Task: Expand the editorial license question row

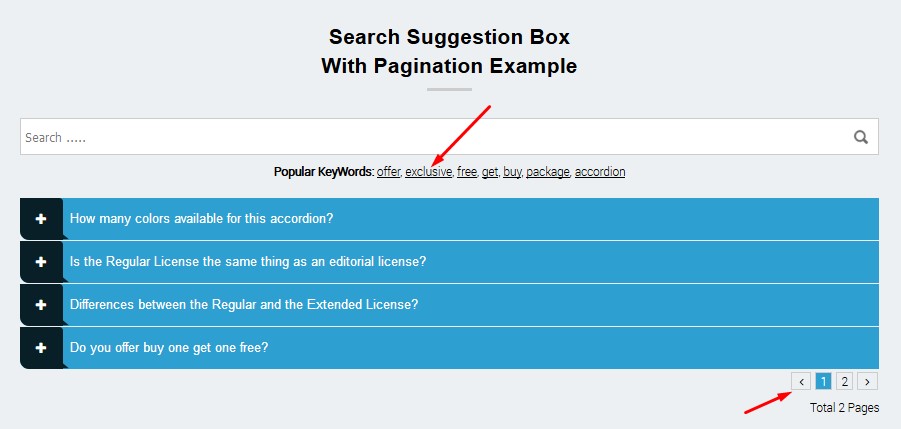Action: coord(248,262)
